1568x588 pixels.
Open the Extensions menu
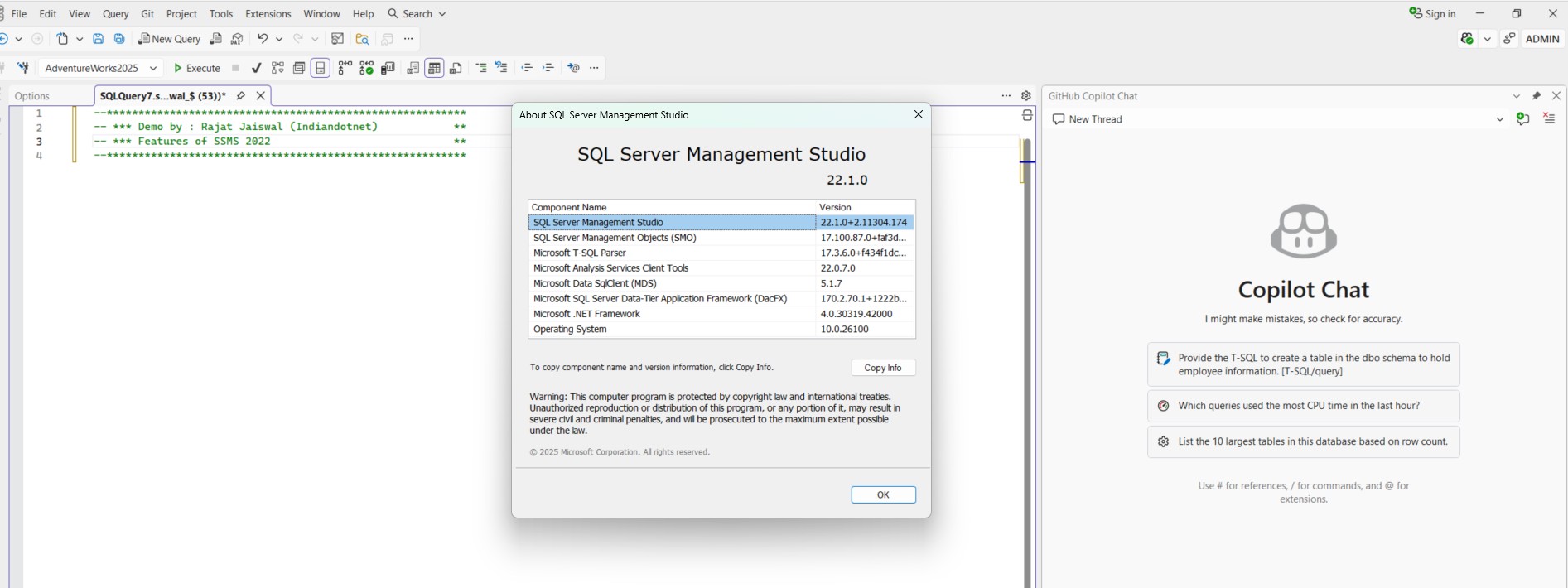pos(268,14)
